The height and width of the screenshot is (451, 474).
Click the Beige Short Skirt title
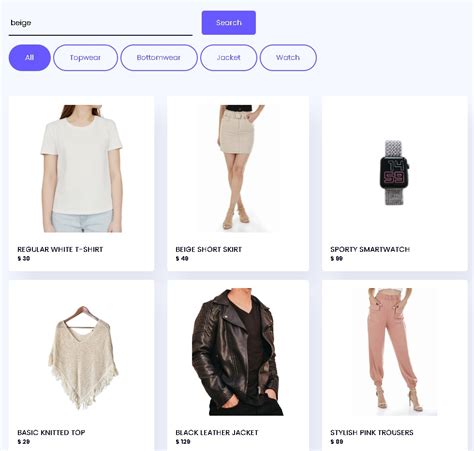click(x=209, y=249)
